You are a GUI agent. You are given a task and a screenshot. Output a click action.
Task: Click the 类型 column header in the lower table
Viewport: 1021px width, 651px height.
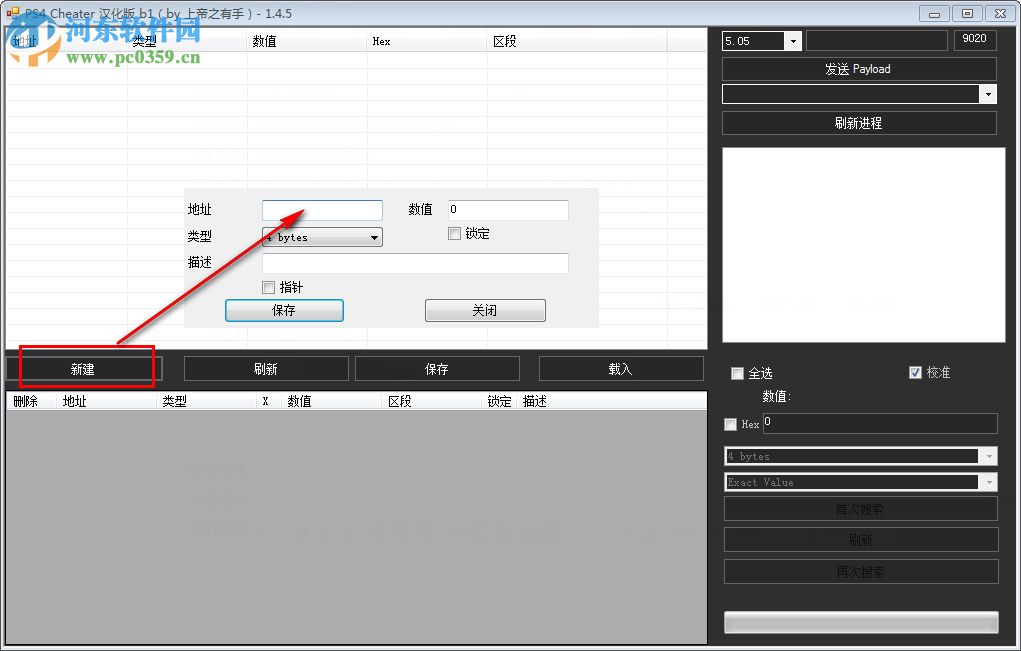point(206,401)
